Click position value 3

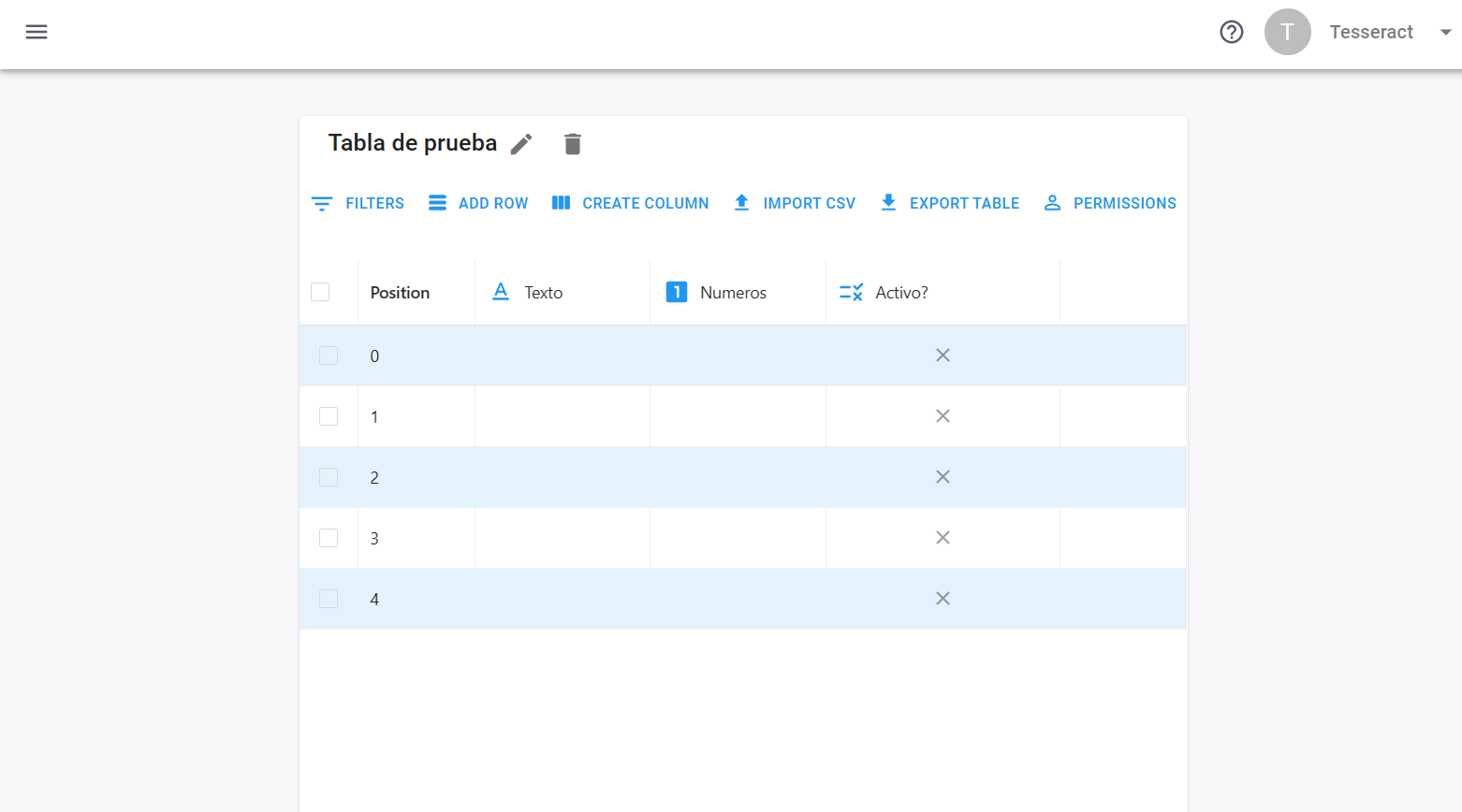374,539
